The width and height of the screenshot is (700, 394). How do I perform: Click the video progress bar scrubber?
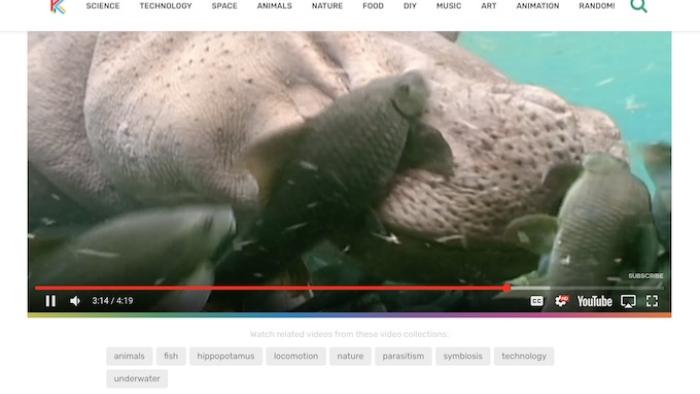tap(507, 288)
